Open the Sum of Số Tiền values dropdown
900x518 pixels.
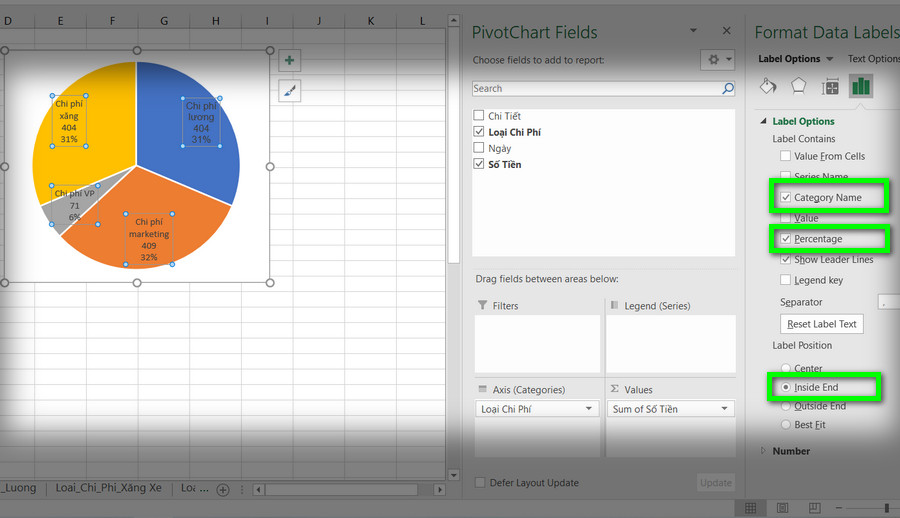tap(724, 408)
